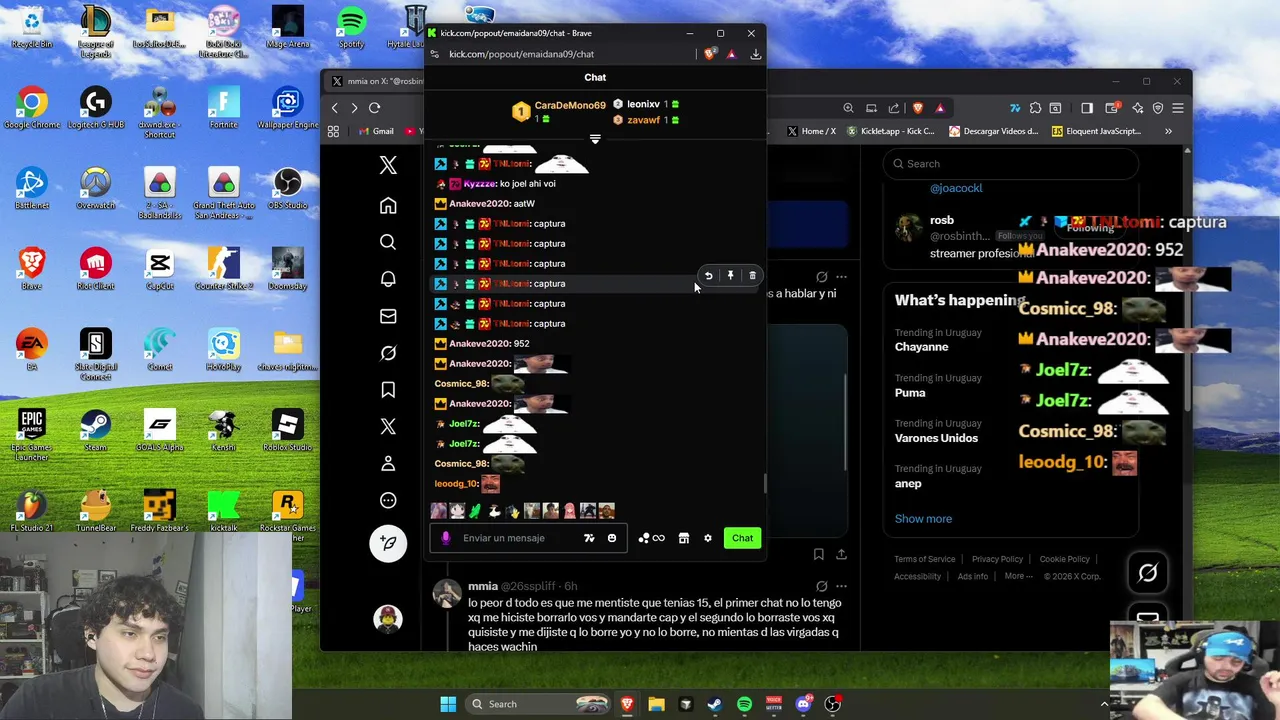Open X More options circle icon
Image resolution: width=1280 pixels, height=720 pixels.
click(388, 501)
